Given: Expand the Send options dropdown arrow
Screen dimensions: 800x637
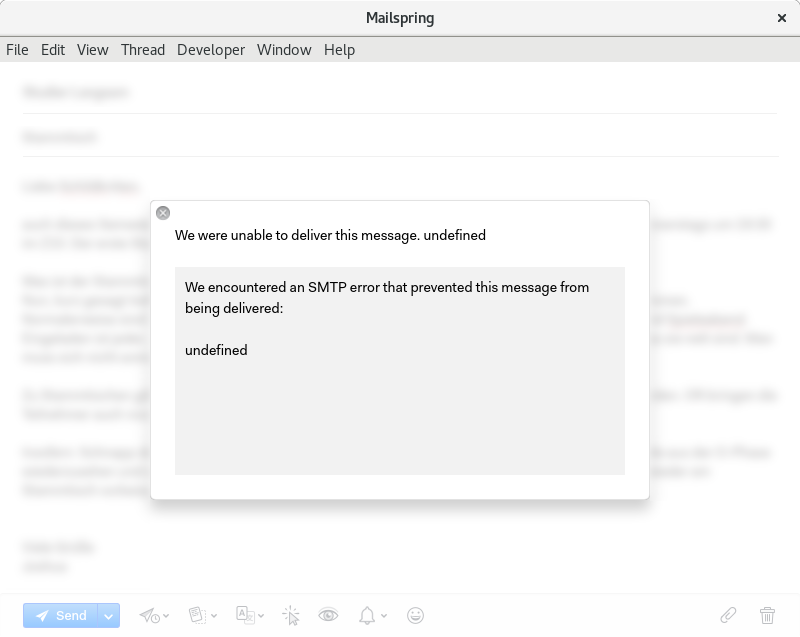Looking at the screenshot, I should click(109, 616).
